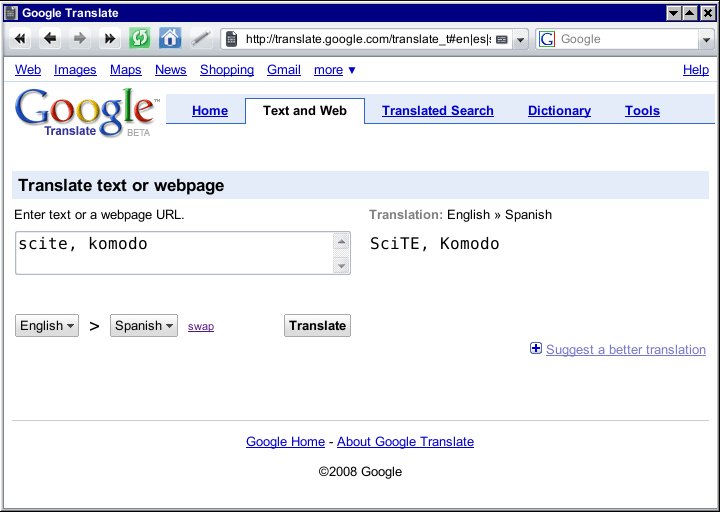Click the text box scroll down arrow
720x512 pixels.
point(341,265)
